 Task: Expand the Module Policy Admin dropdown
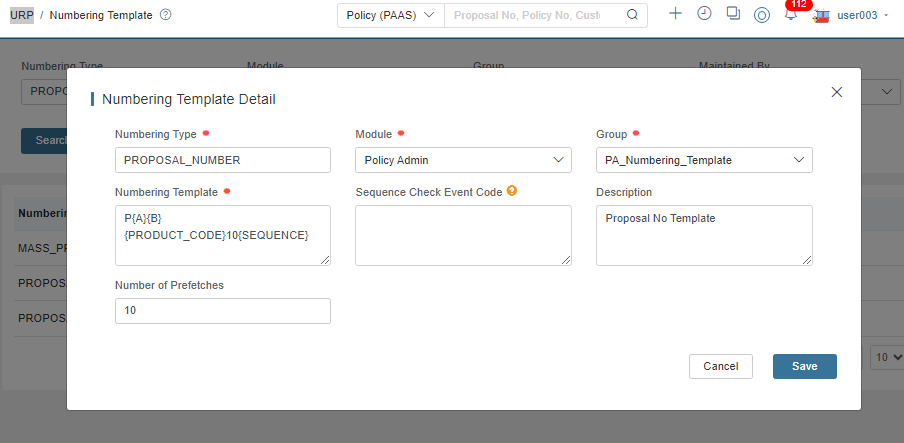[464, 160]
